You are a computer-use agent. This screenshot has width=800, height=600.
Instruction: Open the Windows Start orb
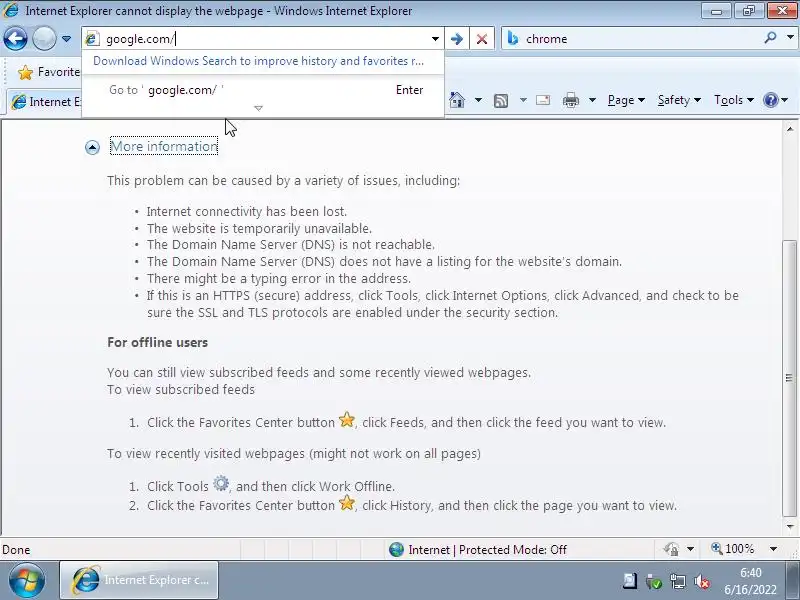[27, 581]
